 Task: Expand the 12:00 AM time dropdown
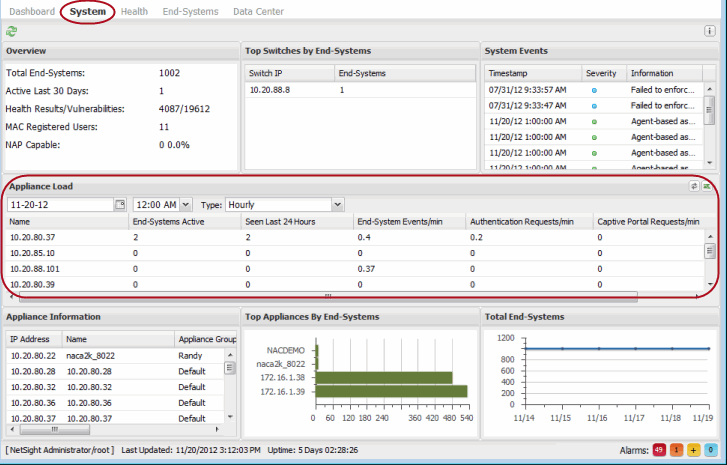(187, 204)
